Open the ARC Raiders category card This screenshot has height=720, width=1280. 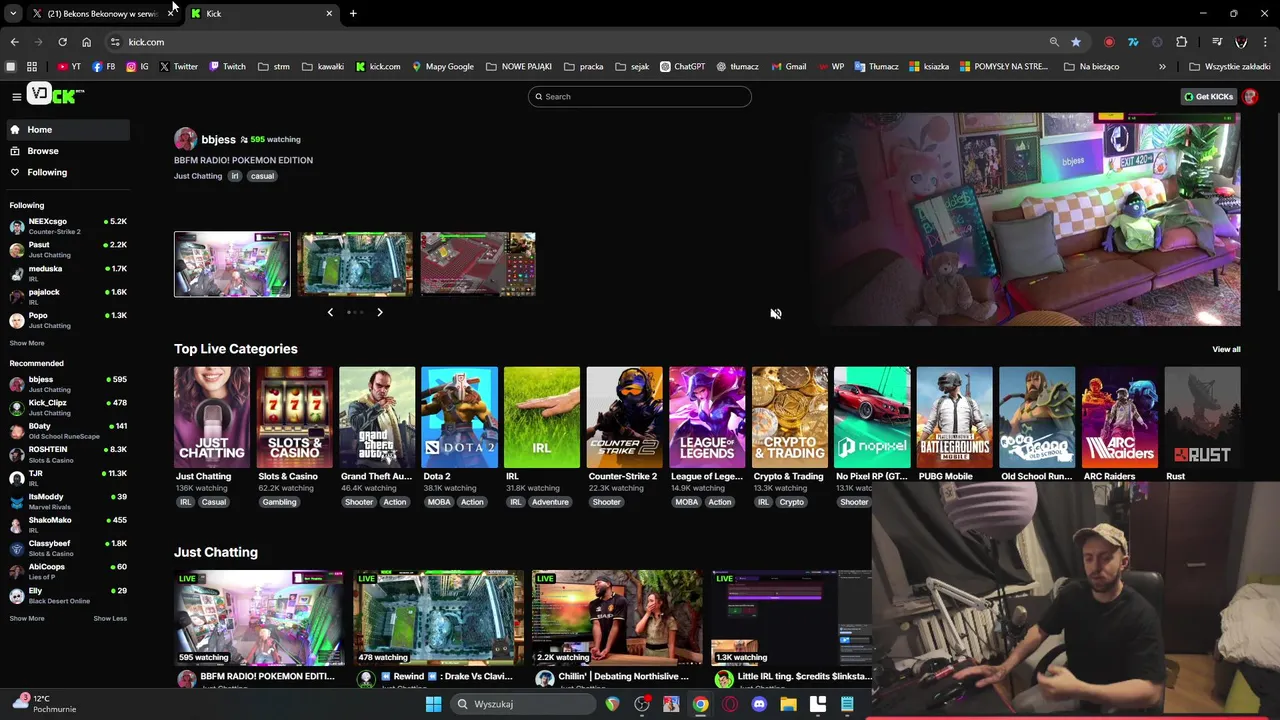pyautogui.click(x=1119, y=418)
